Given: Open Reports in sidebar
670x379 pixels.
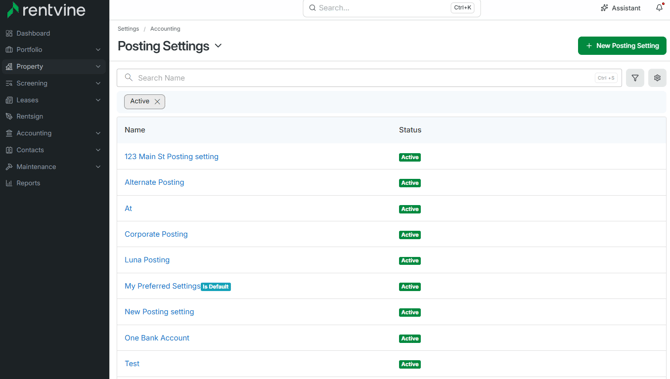Looking at the screenshot, I should (28, 183).
